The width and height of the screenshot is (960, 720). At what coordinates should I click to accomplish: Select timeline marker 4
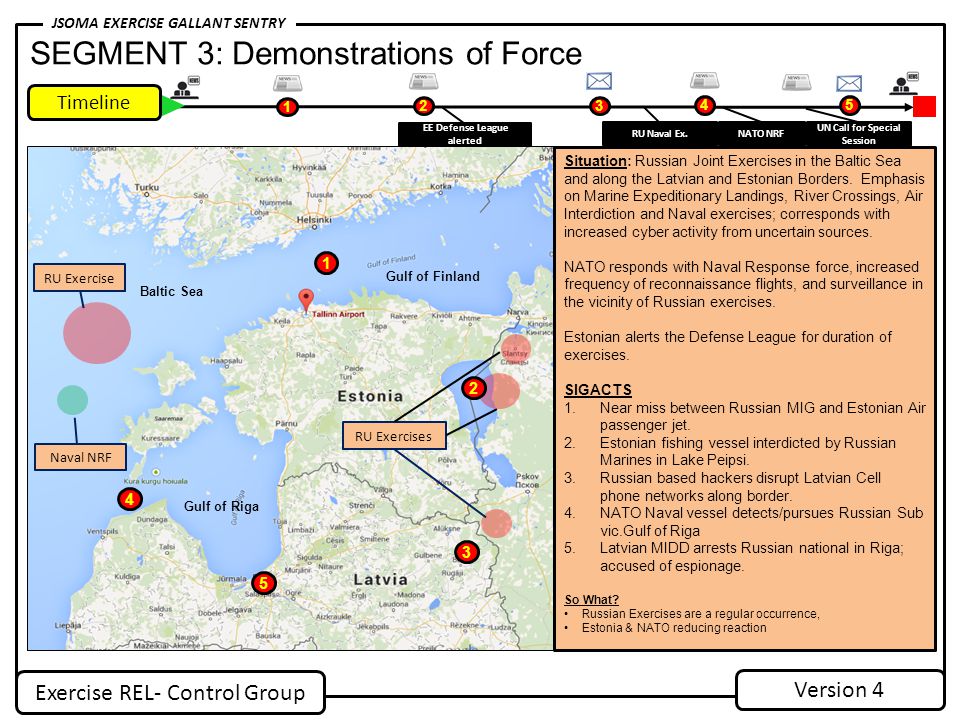[x=704, y=105]
